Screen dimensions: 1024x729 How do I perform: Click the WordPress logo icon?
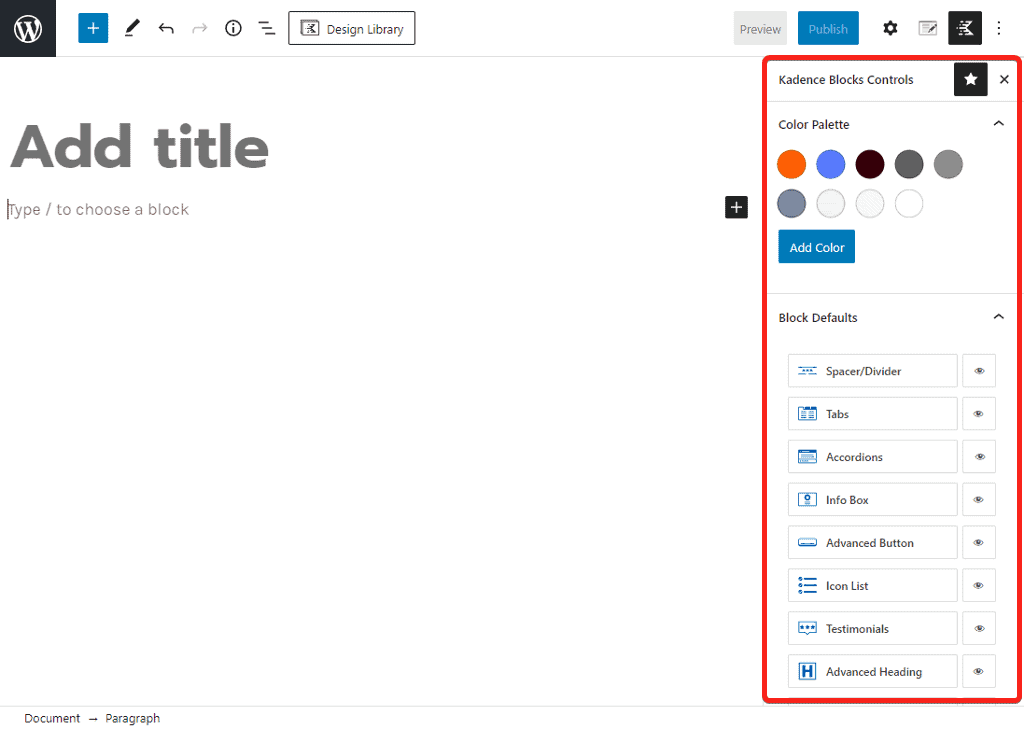tap(28, 28)
